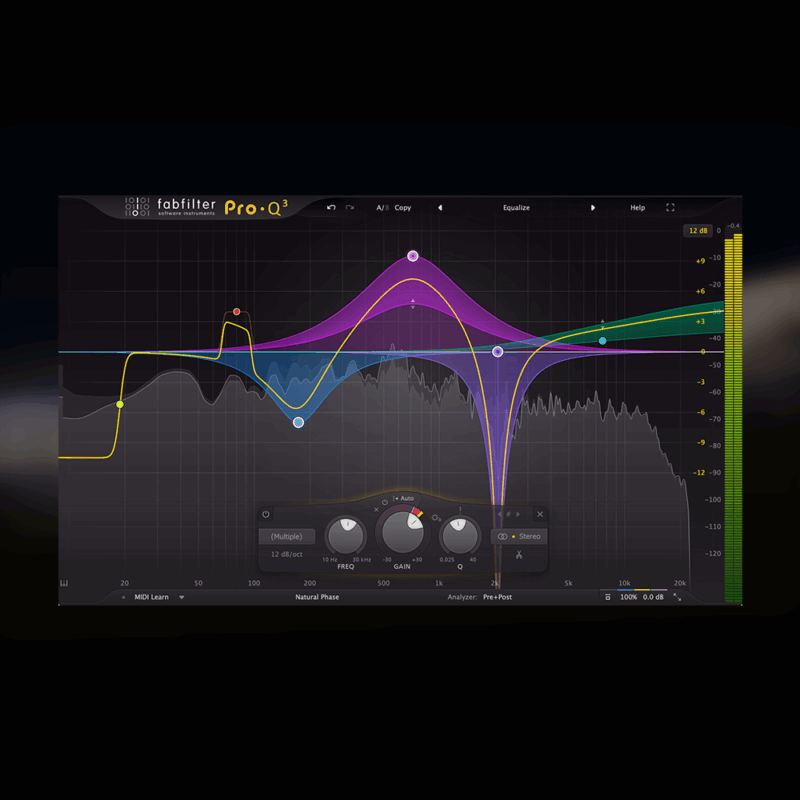
Task: Select the magenta bell band node at the peak
Action: tap(413, 256)
